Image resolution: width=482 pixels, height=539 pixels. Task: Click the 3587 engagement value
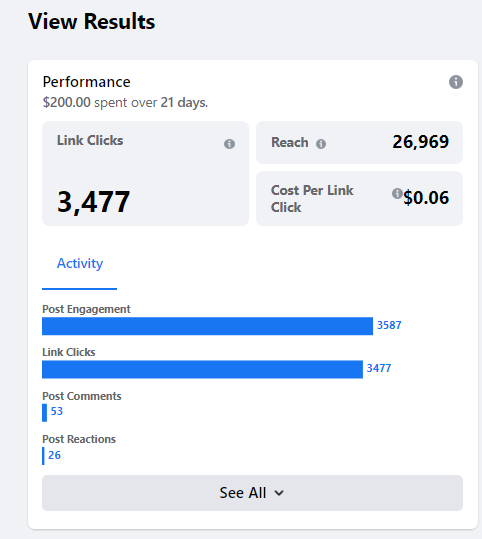point(389,325)
